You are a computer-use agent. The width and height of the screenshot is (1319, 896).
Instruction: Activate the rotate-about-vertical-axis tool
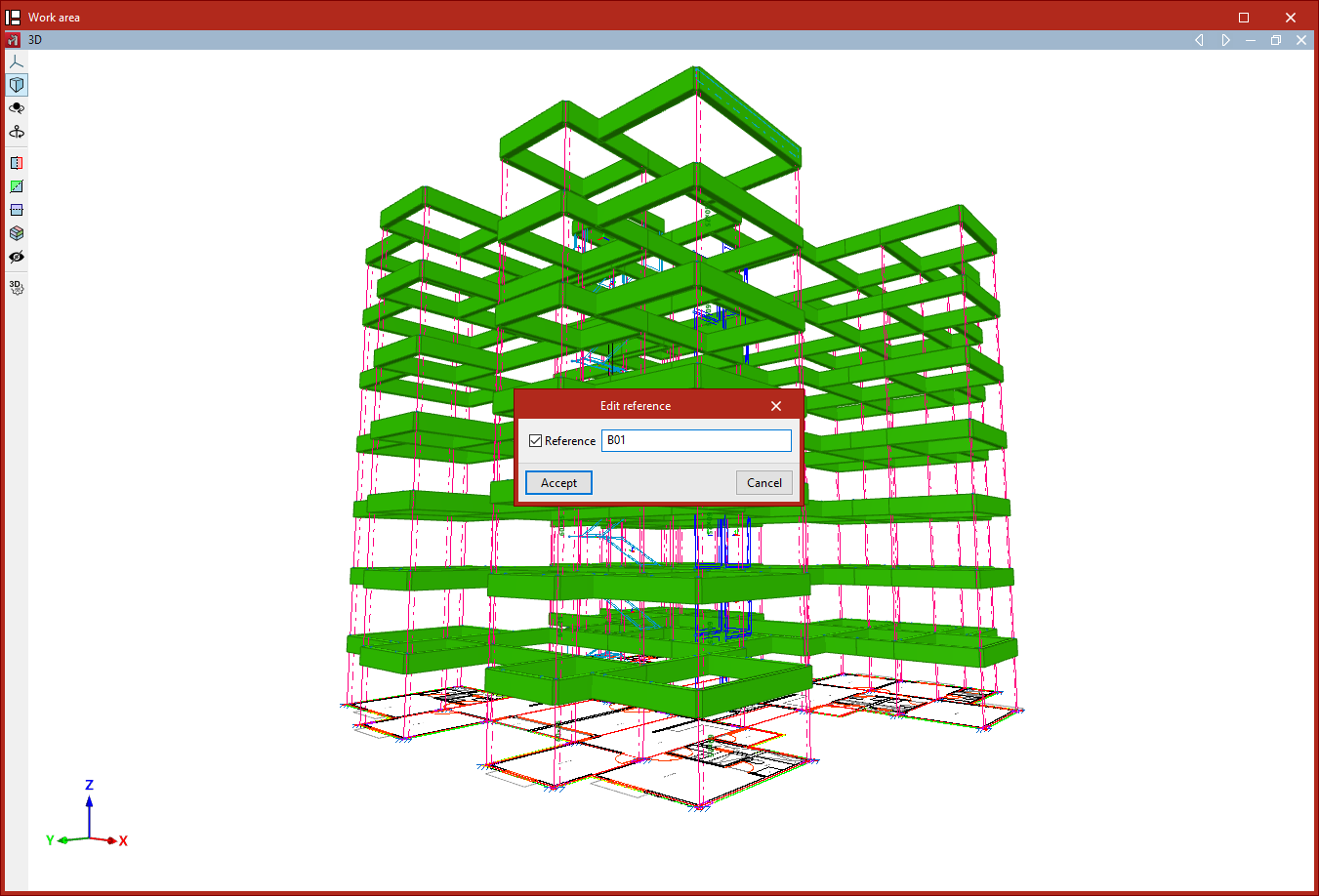coord(17,132)
